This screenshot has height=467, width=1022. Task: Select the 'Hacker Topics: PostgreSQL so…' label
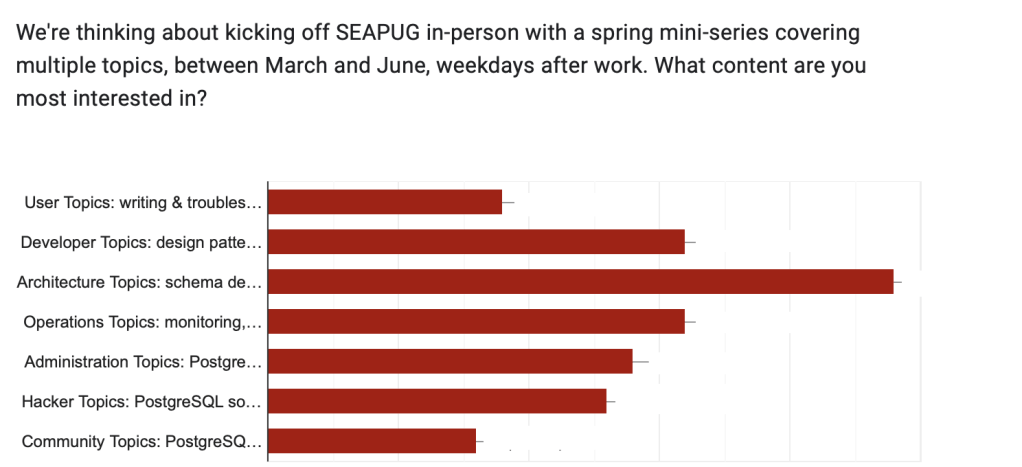(141, 402)
